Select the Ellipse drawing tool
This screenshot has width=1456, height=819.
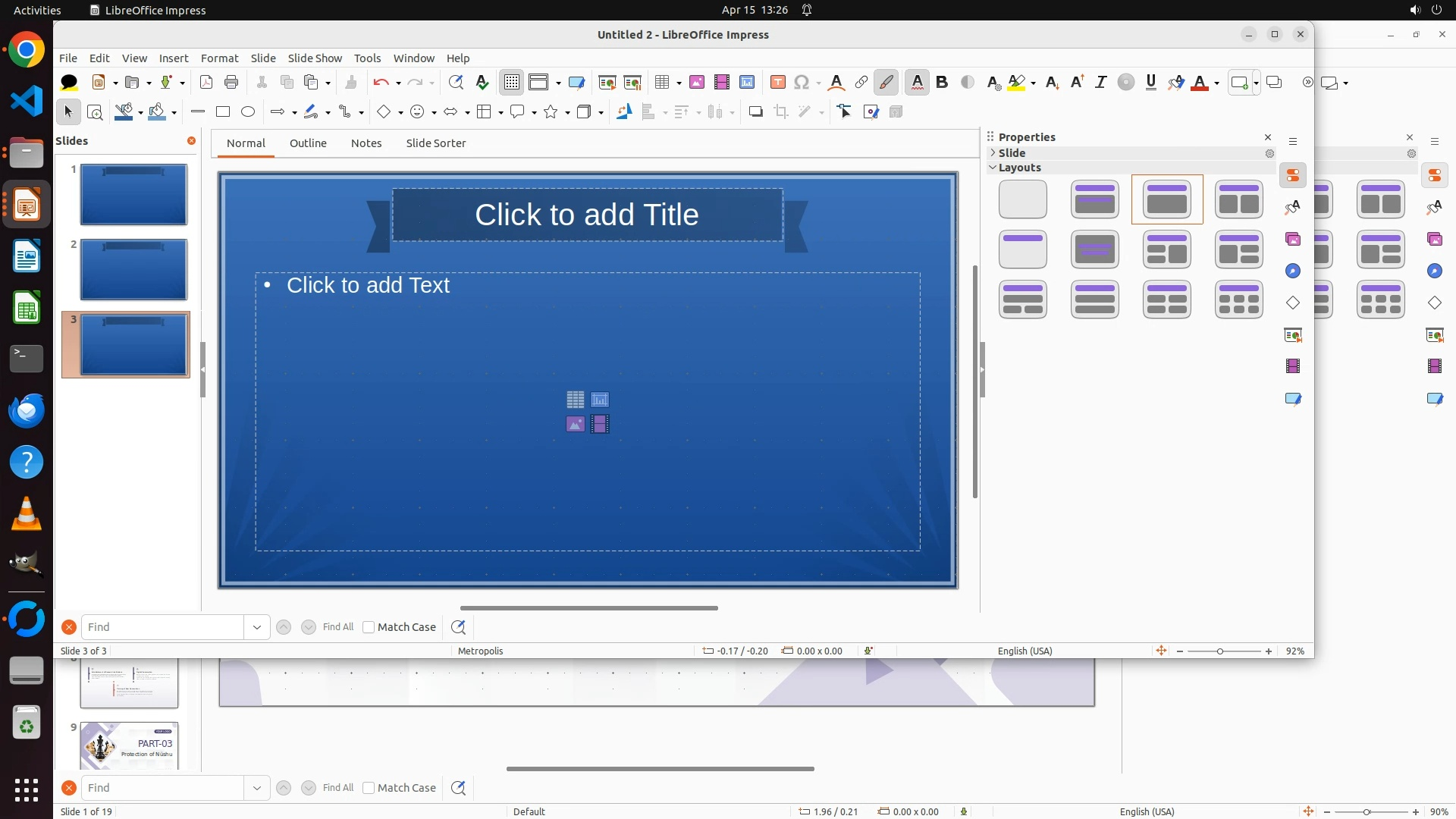(248, 112)
